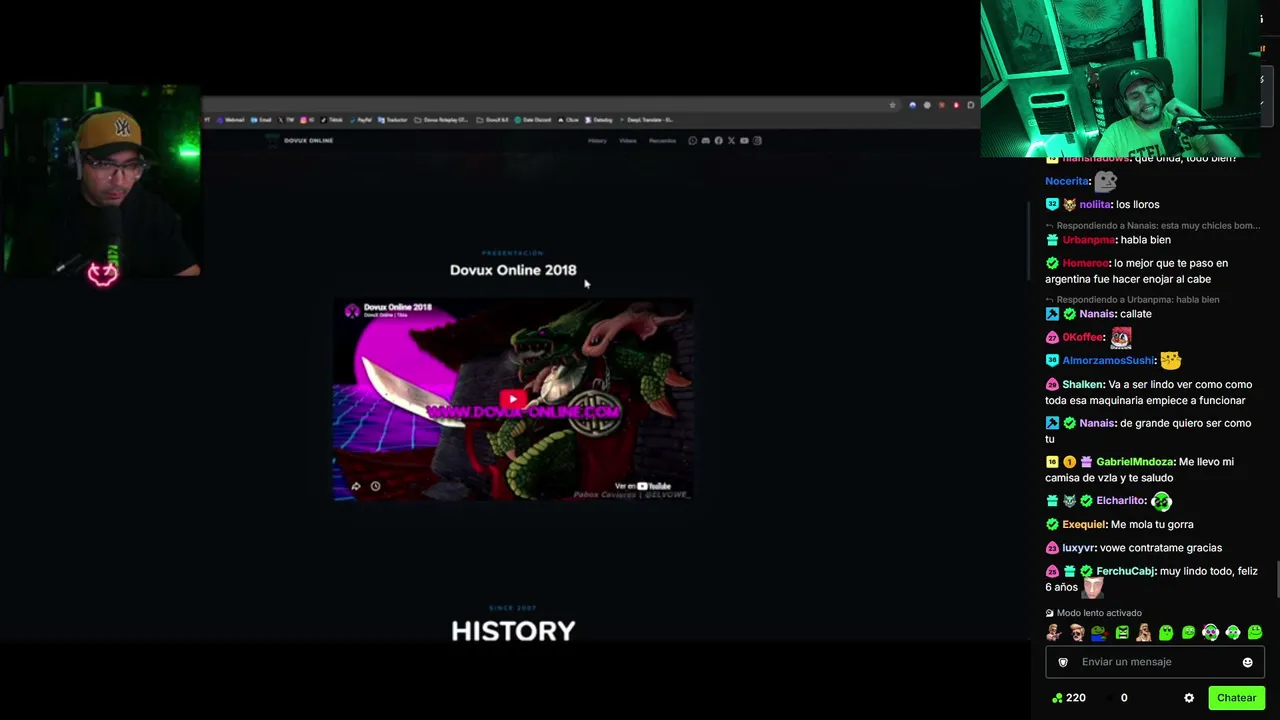Screen dimensions: 1280x720
Task: Open the Tiktok bookmark
Action: [333, 120]
